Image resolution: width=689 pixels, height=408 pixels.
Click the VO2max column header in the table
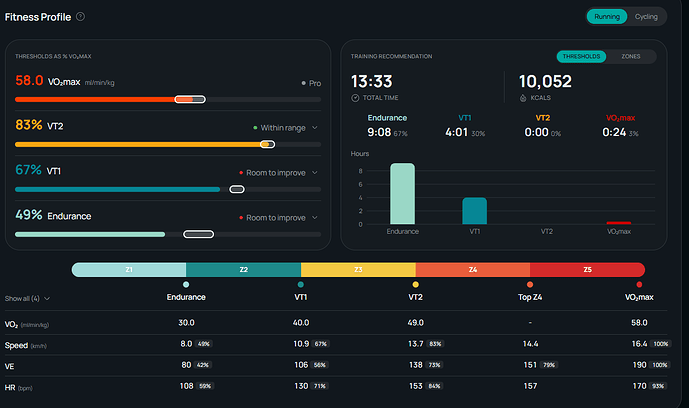click(x=639, y=297)
